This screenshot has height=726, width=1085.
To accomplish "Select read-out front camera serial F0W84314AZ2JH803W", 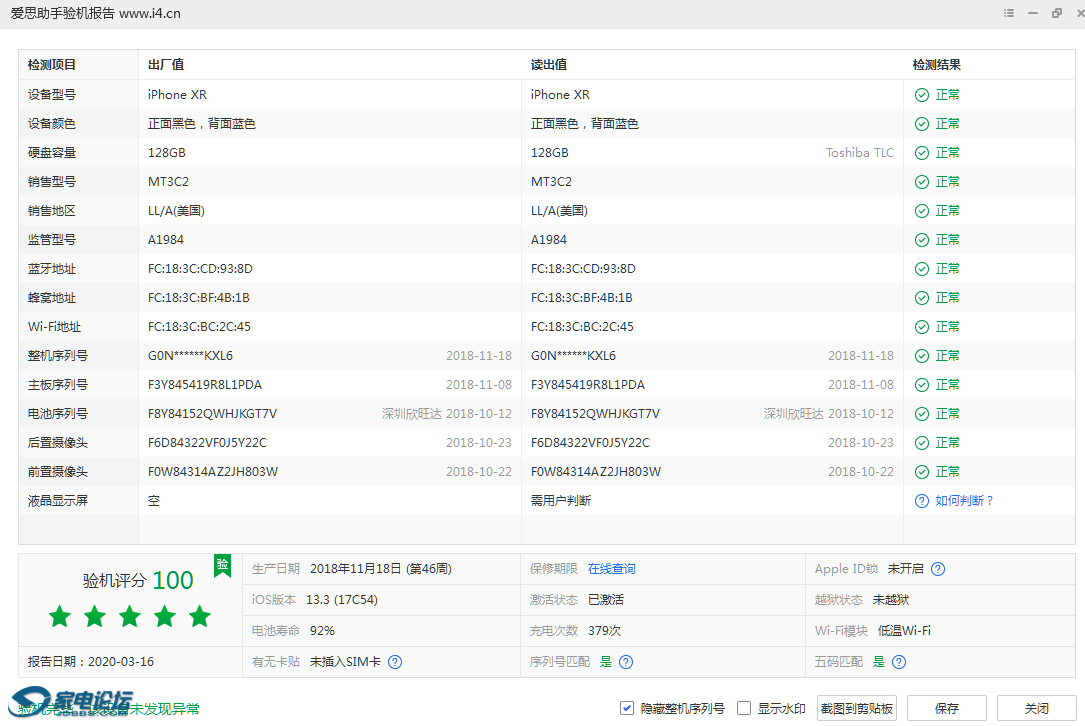I will (596, 472).
